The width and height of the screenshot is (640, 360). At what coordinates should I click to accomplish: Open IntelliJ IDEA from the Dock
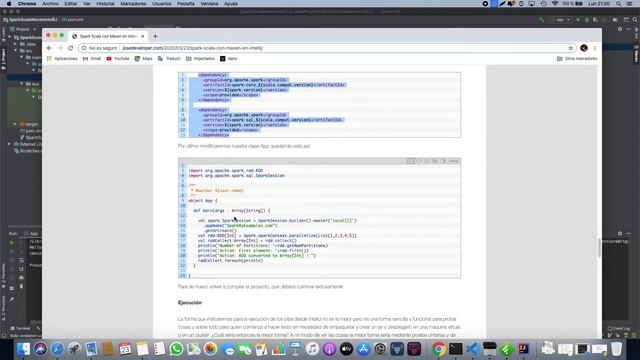click(x=524, y=349)
